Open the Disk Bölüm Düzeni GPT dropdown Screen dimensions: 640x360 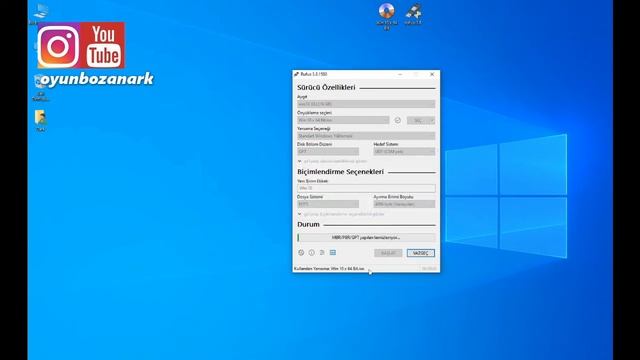tap(328, 151)
